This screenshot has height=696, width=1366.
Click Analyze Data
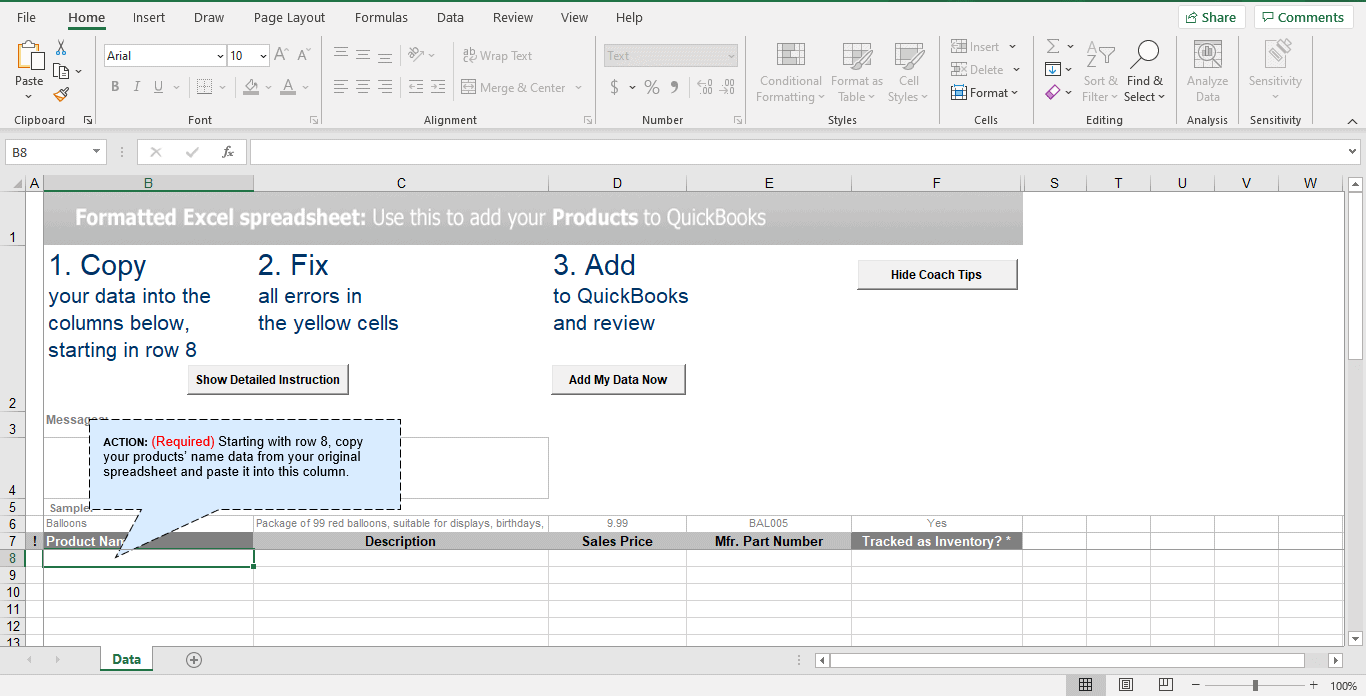[1208, 72]
